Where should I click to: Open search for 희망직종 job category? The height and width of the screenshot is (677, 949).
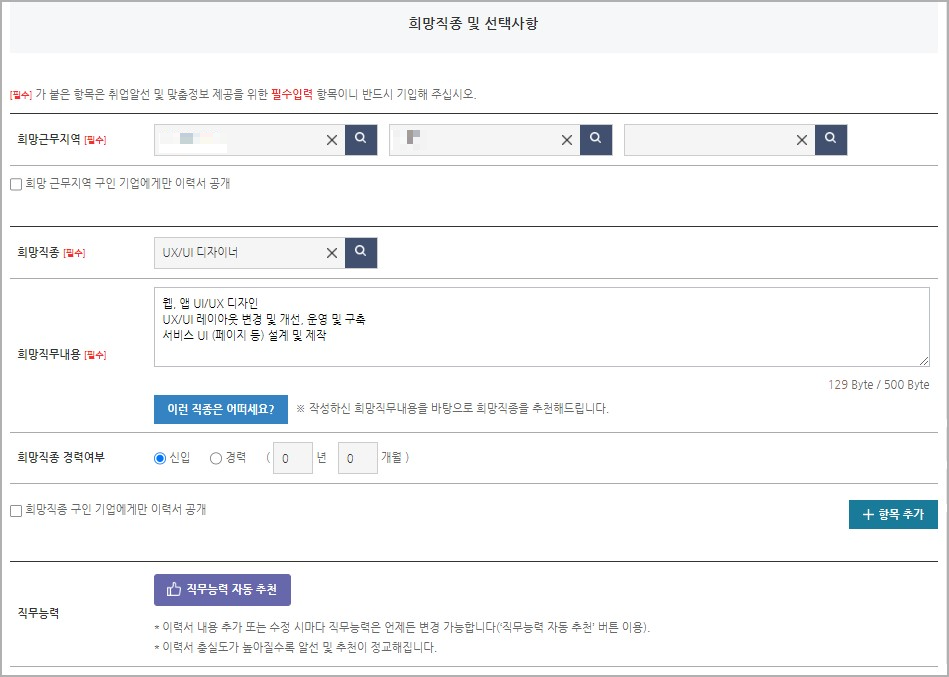click(x=360, y=252)
